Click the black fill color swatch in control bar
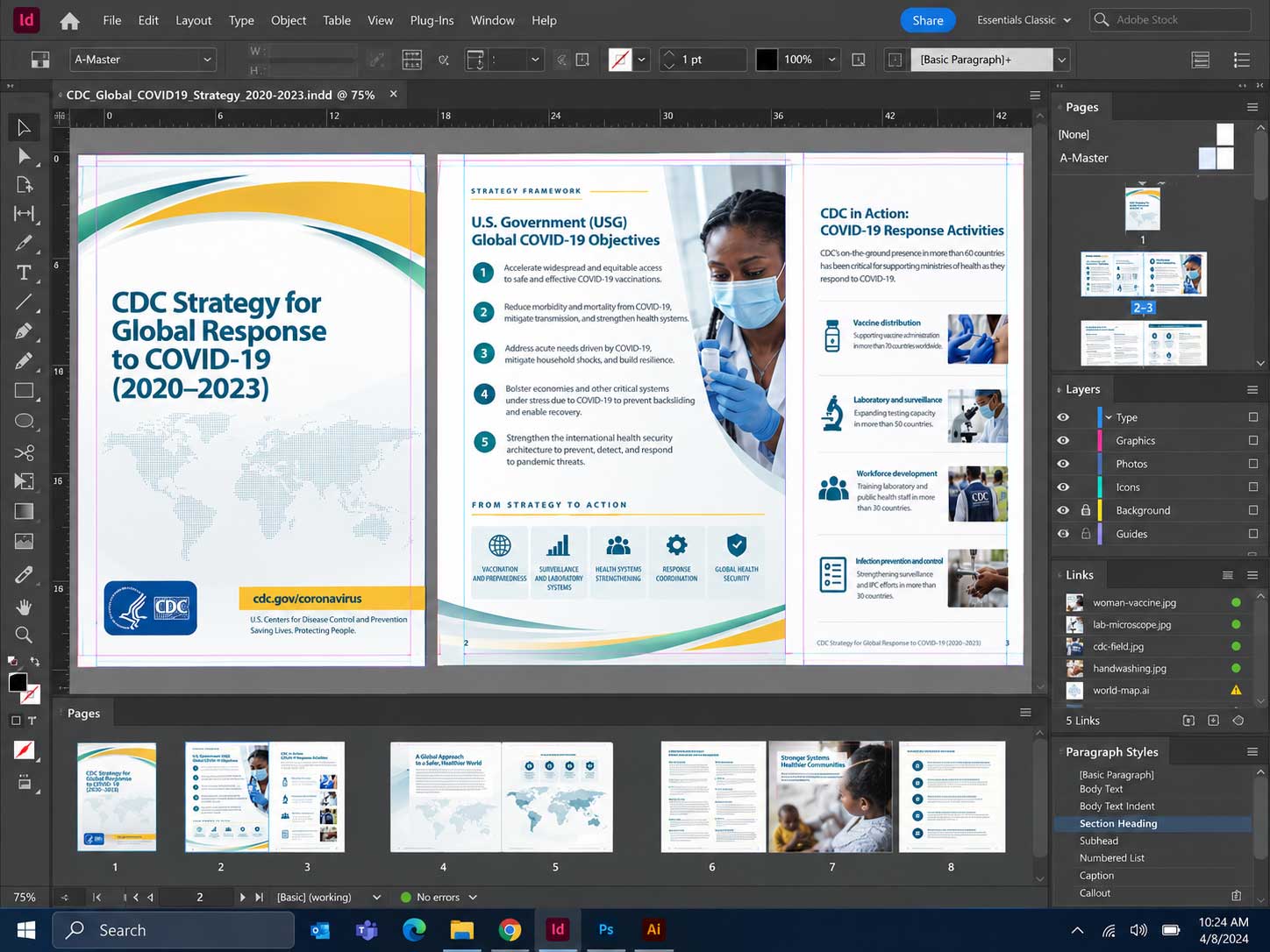The width and height of the screenshot is (1270, 952). click(767, 60)
